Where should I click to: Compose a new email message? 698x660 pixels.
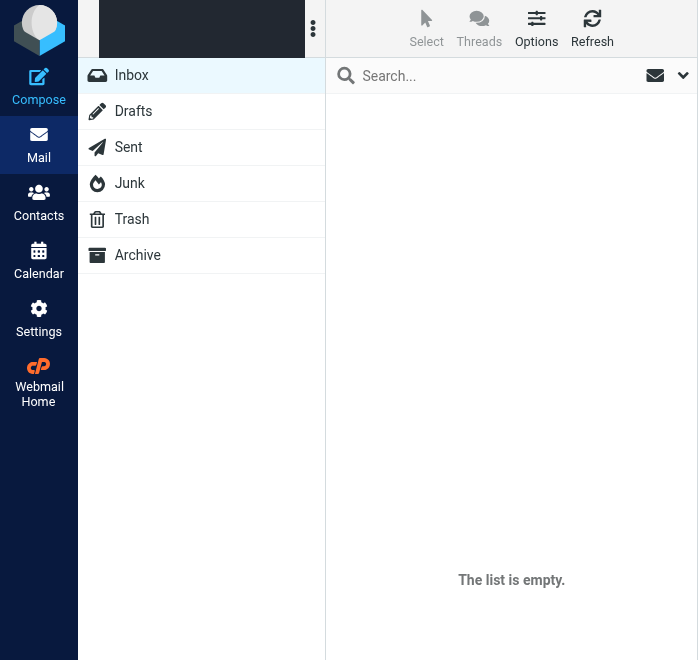39,87
